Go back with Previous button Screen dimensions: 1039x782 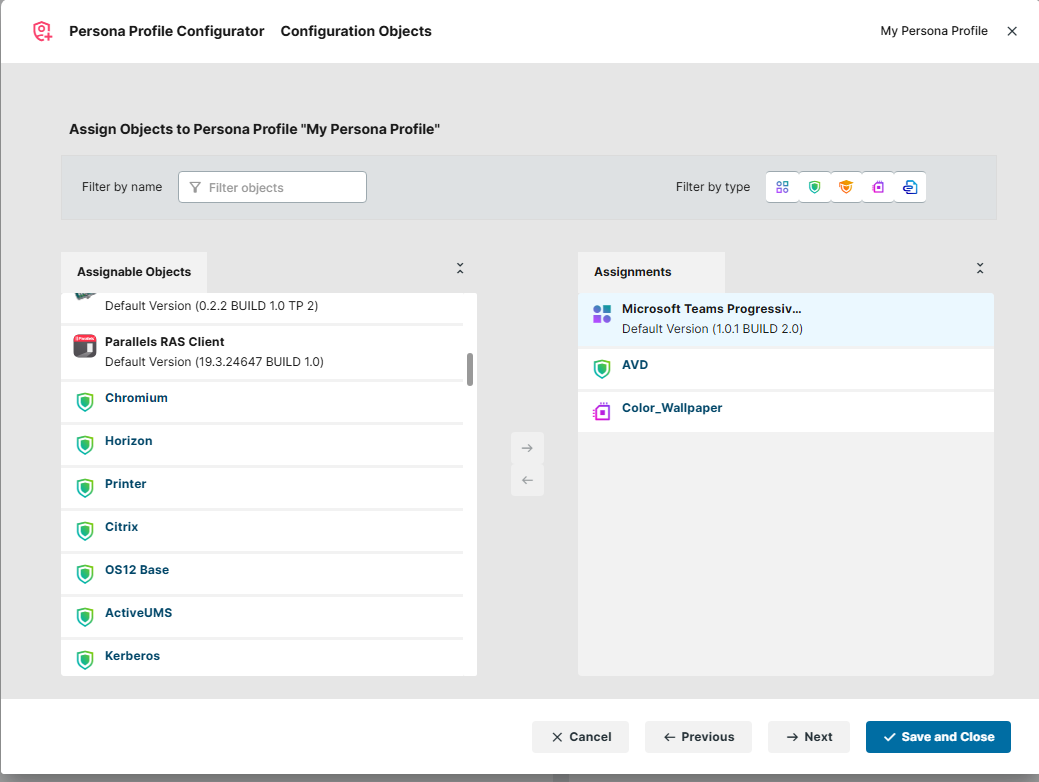point(698,737)
